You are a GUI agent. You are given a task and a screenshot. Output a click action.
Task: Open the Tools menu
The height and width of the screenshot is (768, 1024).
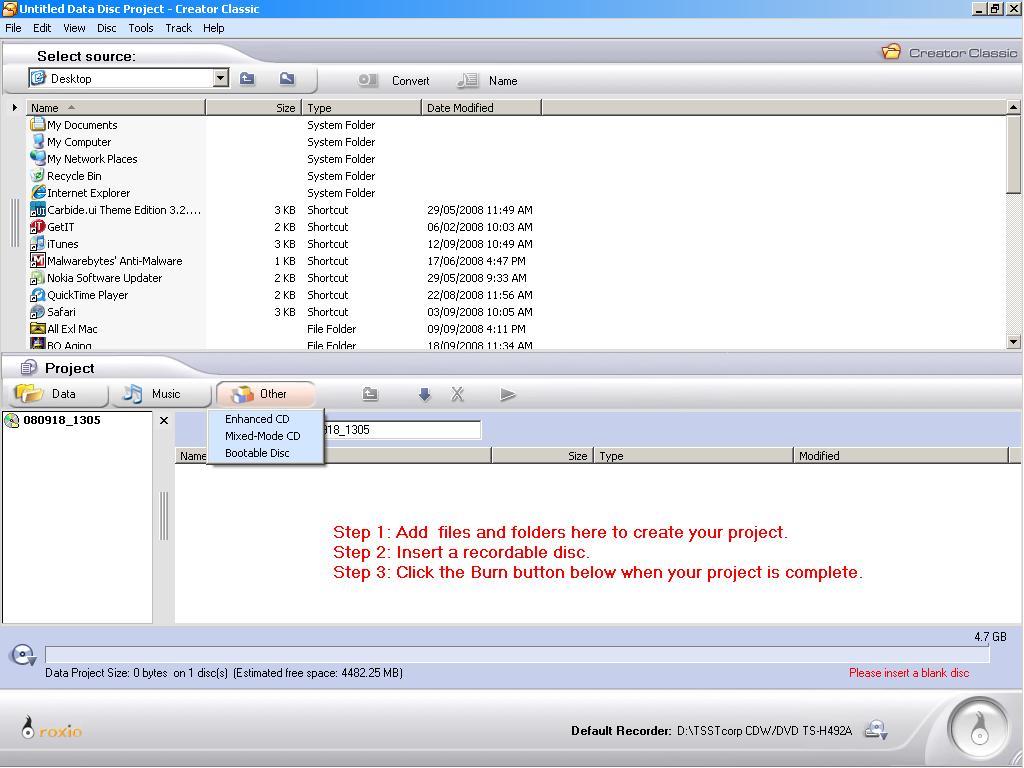[140, 28]
